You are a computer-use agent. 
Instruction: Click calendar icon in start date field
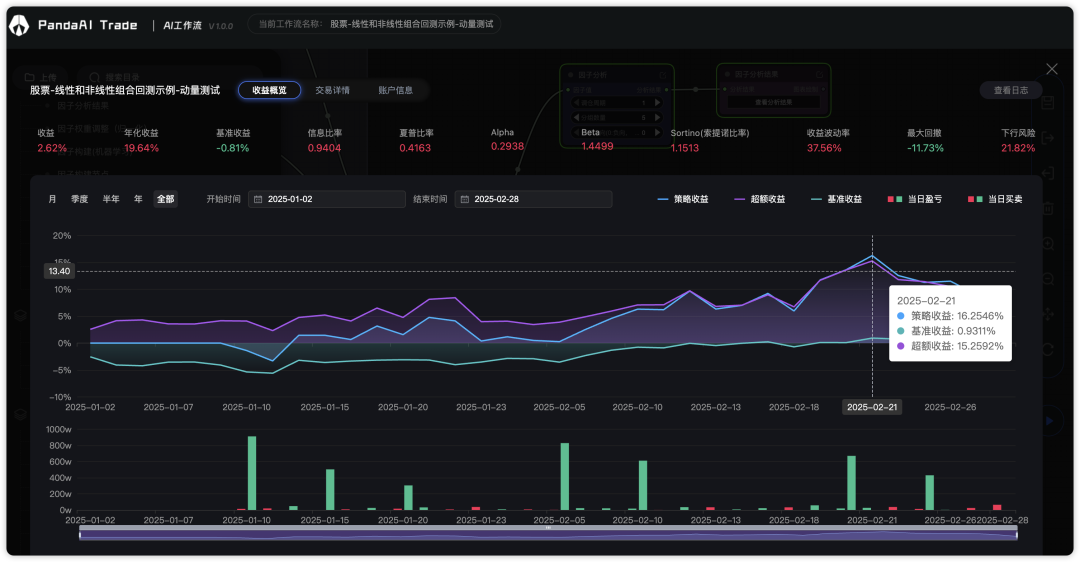(x=258, y=199)
